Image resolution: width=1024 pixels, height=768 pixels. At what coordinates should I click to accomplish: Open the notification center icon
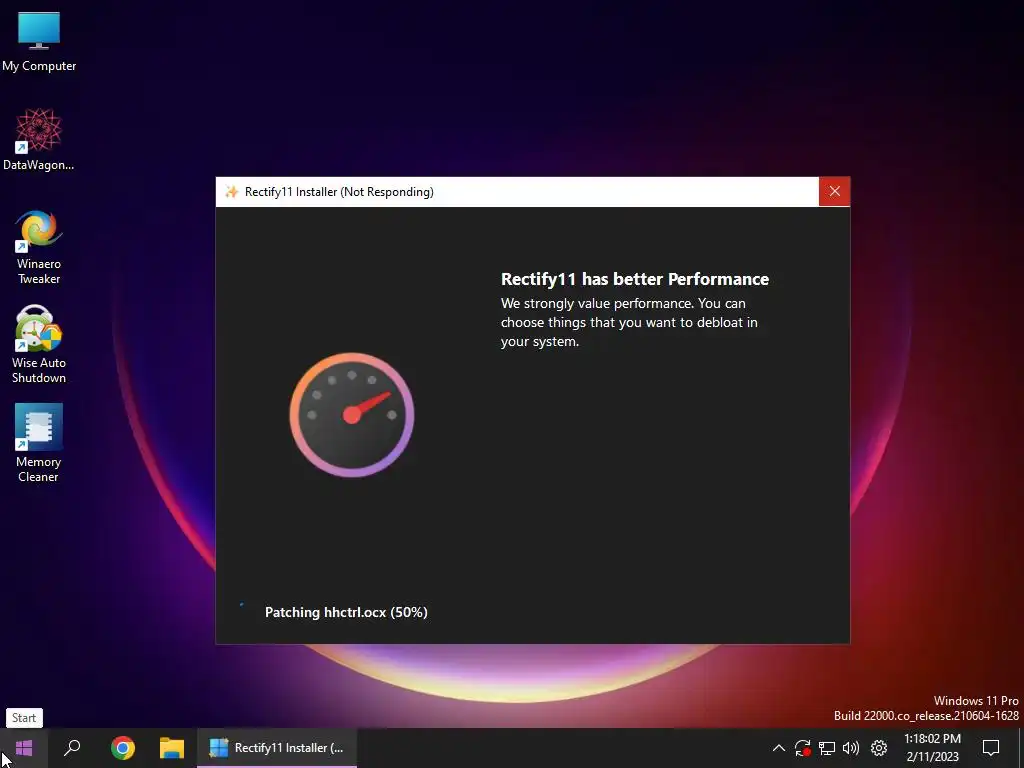point(991,748)
